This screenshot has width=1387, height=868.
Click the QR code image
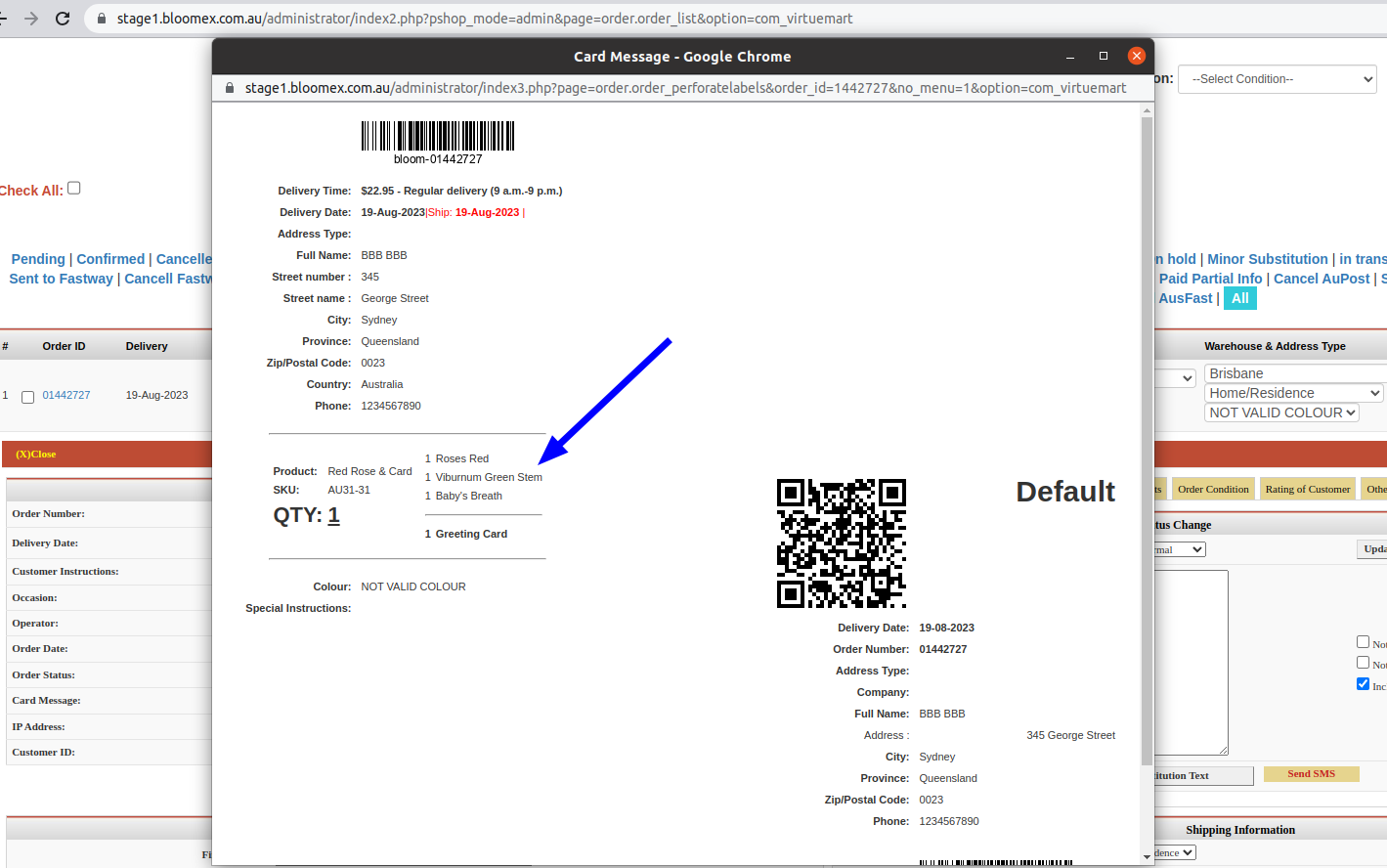click(842, 543)
